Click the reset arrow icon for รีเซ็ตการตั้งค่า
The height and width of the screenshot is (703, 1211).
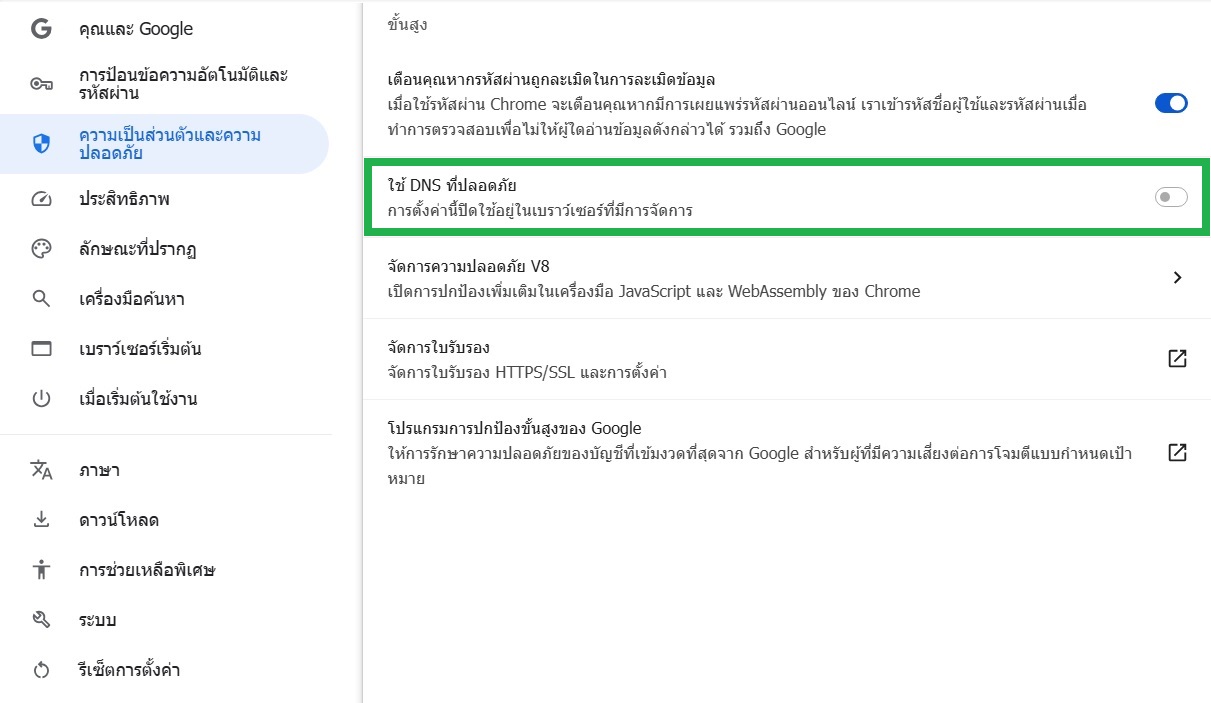pos(41,670)
